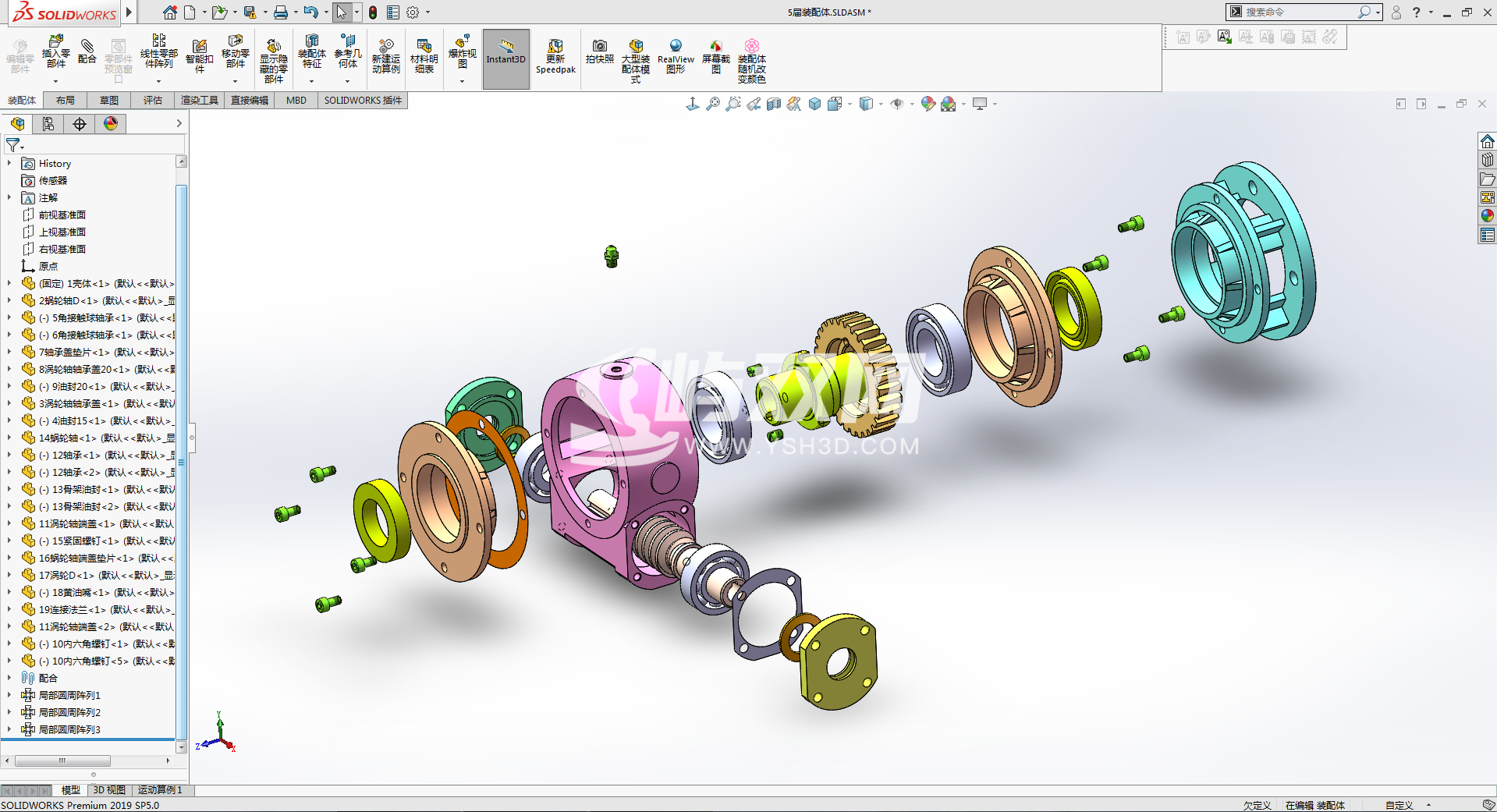Toggle 大型装配体模式
The image size is (1497, 812).
(636, 60)
